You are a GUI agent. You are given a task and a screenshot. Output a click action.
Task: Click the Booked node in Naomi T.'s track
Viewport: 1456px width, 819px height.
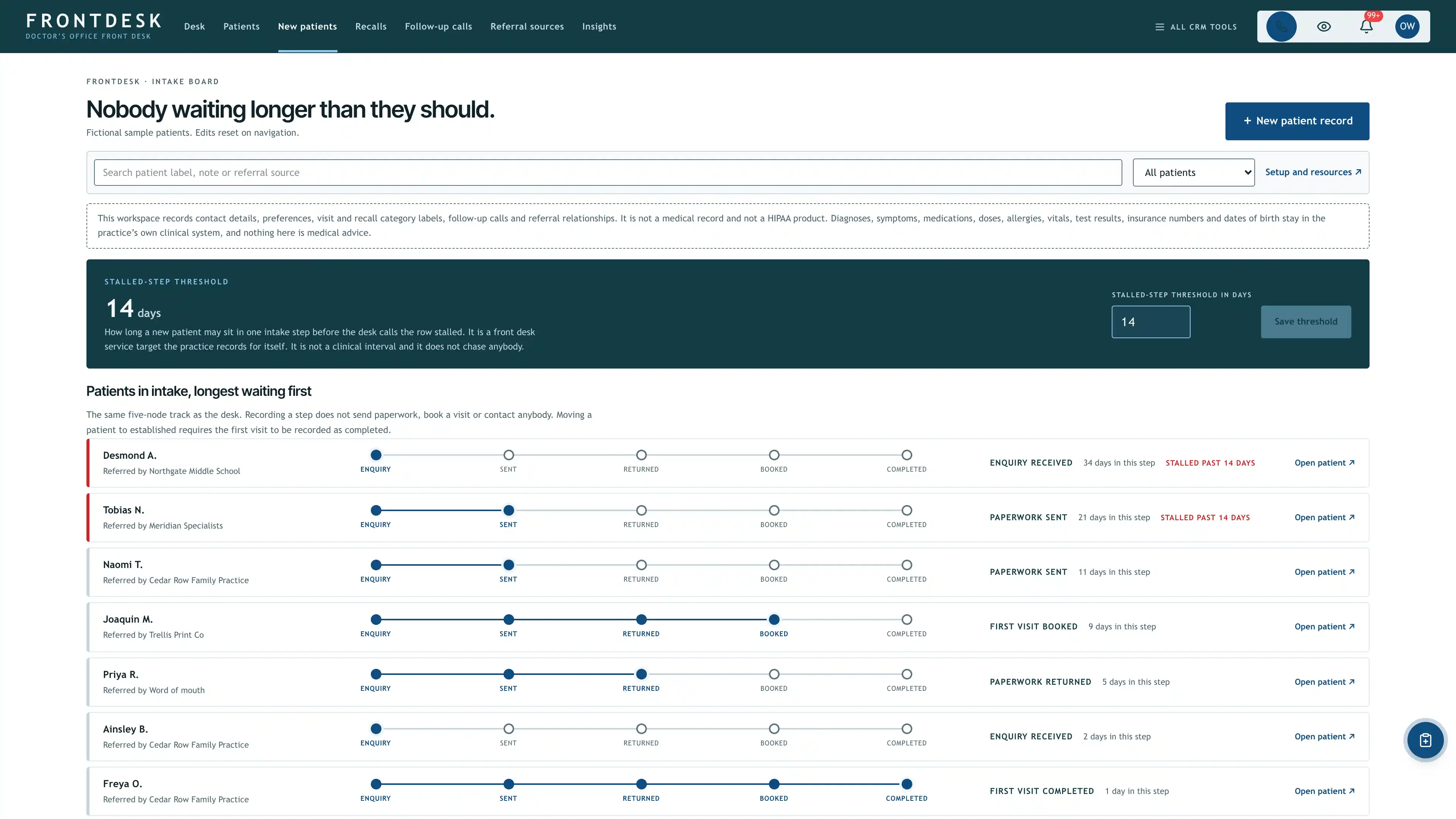pyautogui.click(x=774, y=565)
